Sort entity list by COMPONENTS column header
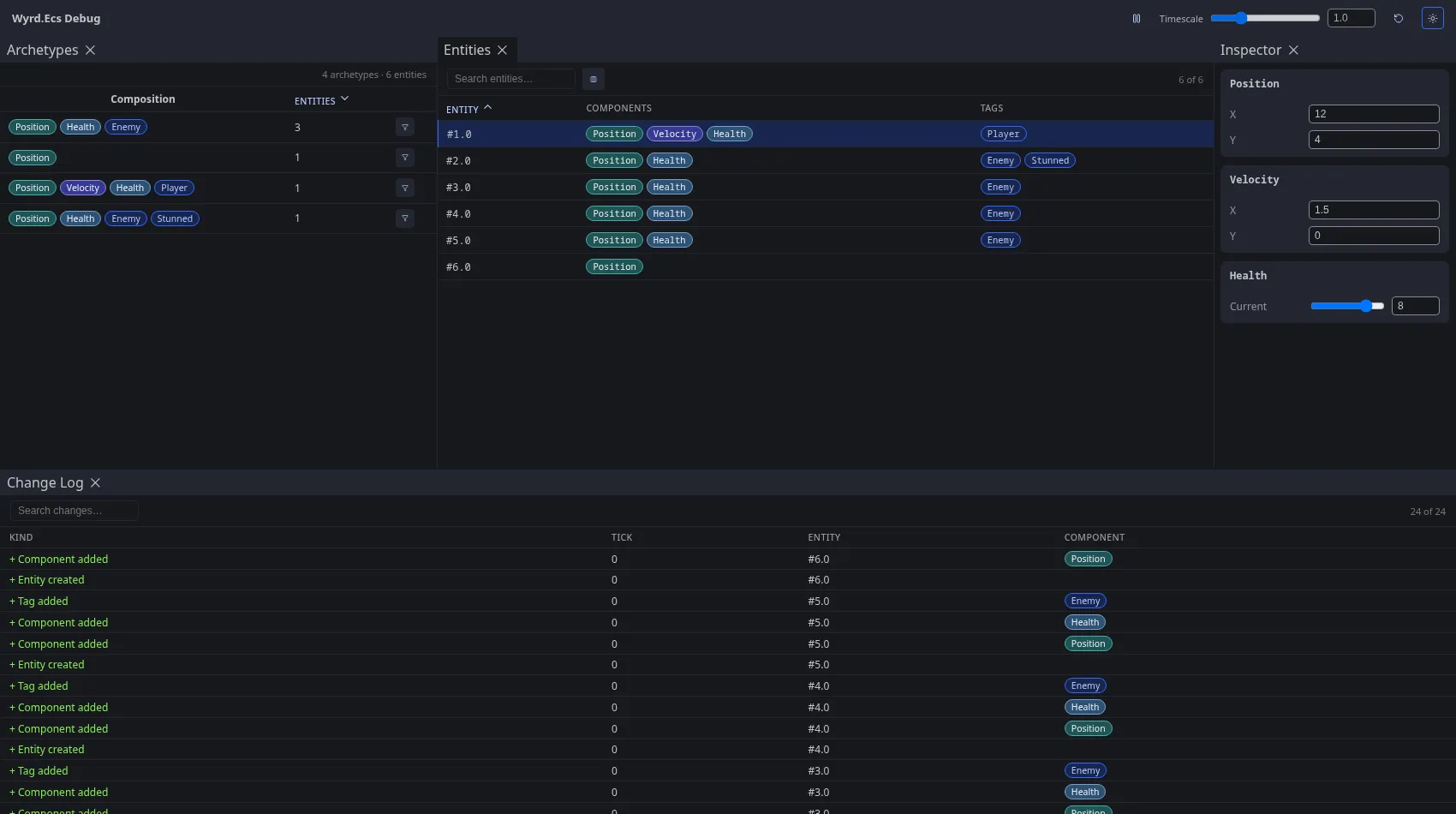The image size is (1456, 814). pyautogui.click(x=618, y=108)
